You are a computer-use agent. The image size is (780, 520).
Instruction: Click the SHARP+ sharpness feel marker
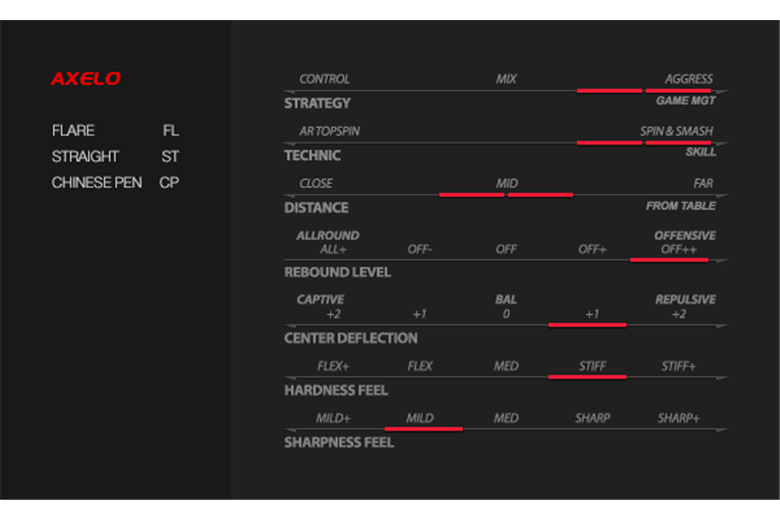(679, 418)
